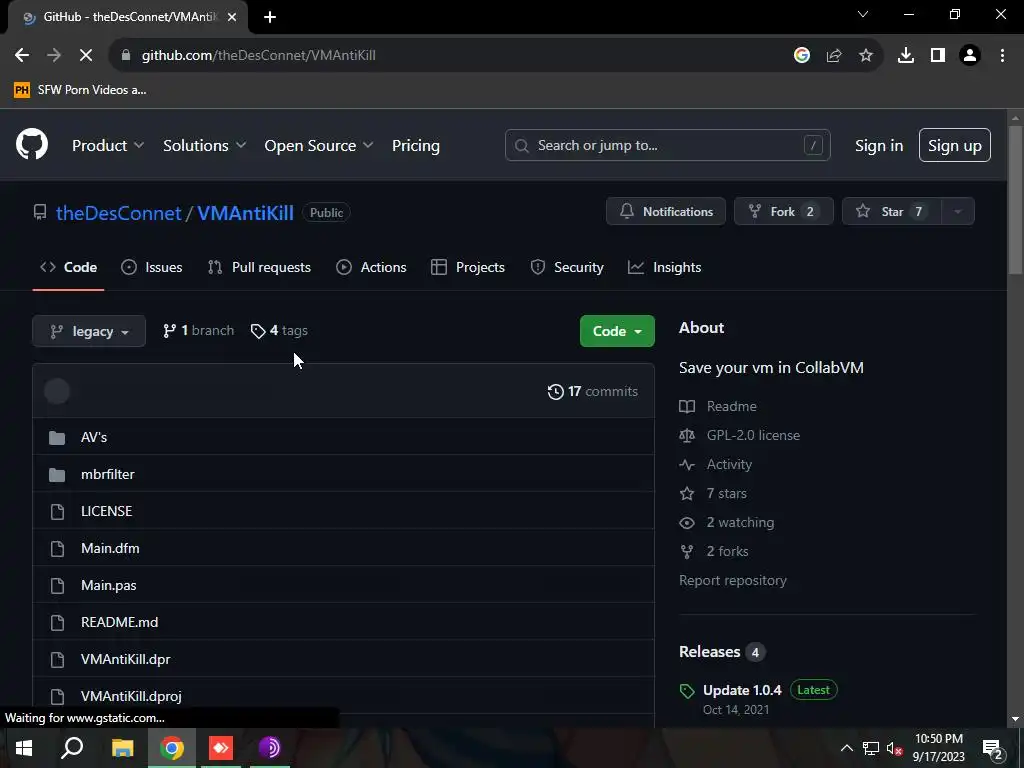Open the VMAntiKill.dproj file
The image size is (1024, 768).
[131, 696]
